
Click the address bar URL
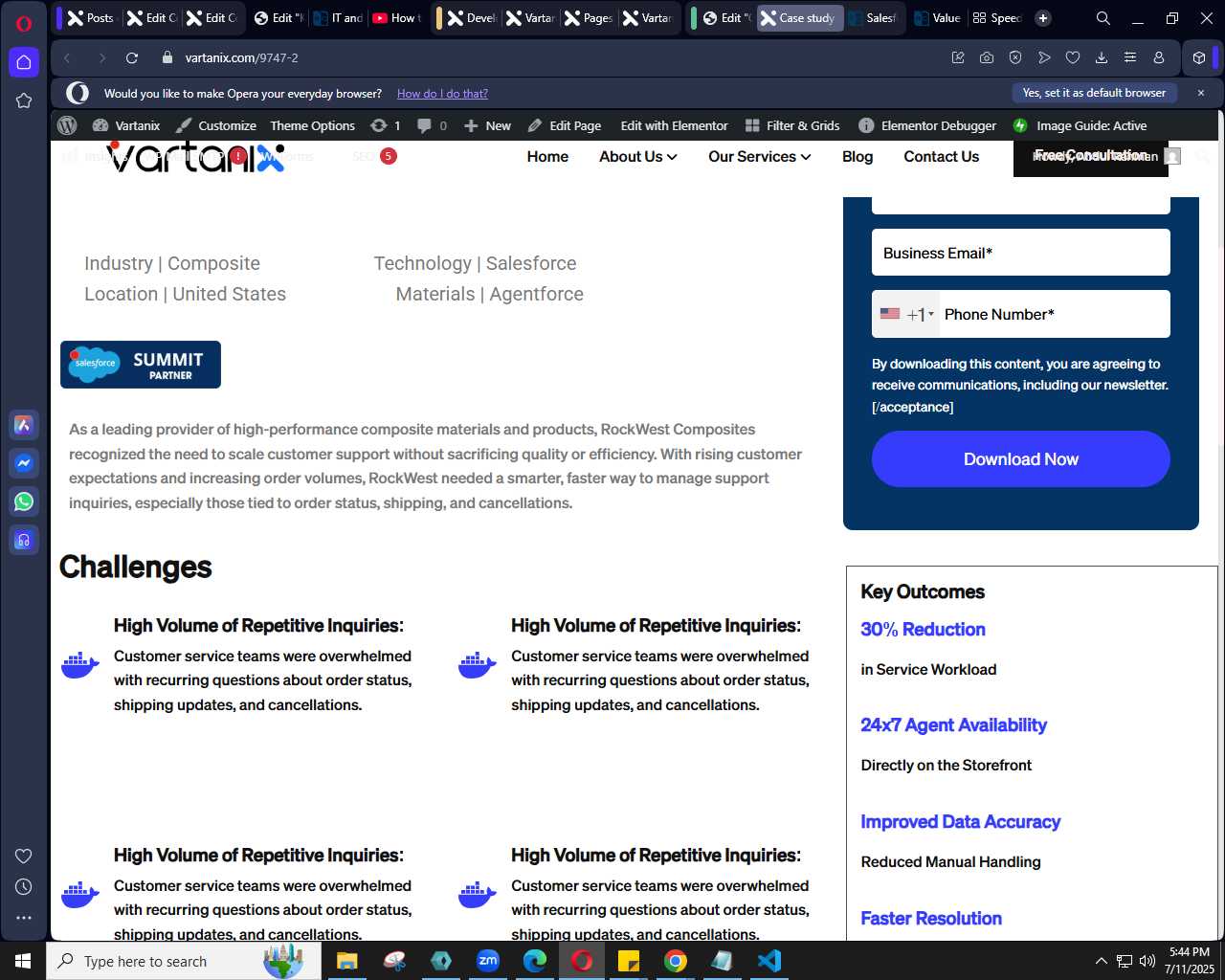pos(242,57)
